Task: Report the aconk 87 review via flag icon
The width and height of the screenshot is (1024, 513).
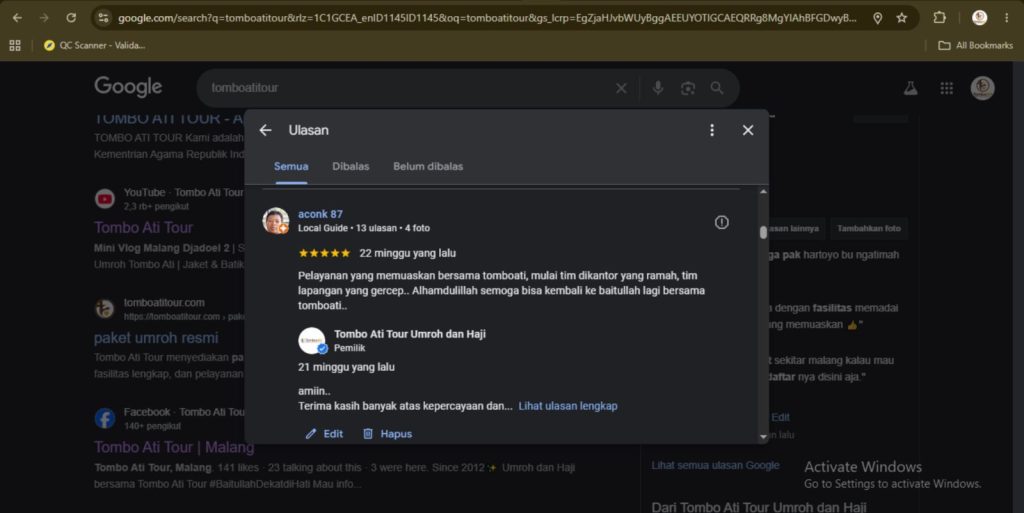Action: coord(721,222)
